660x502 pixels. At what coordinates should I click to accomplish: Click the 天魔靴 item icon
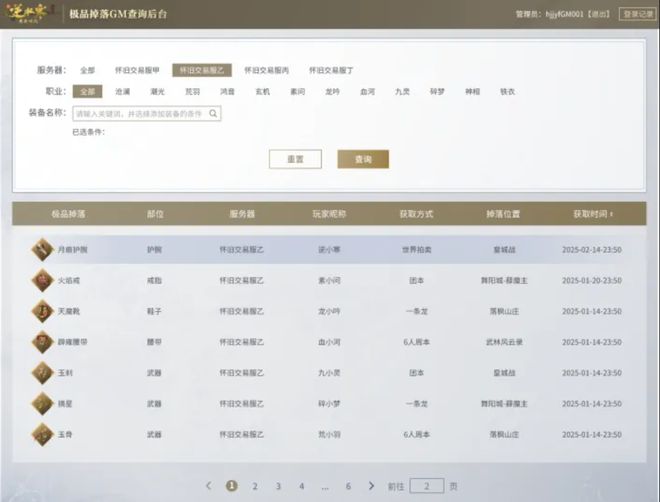43,311
